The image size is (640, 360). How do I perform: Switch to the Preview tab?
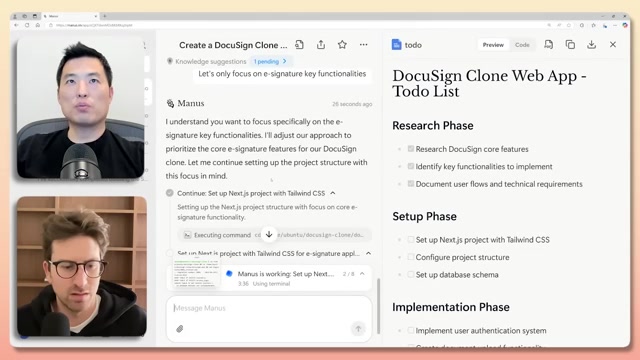(x=493, y=45)
